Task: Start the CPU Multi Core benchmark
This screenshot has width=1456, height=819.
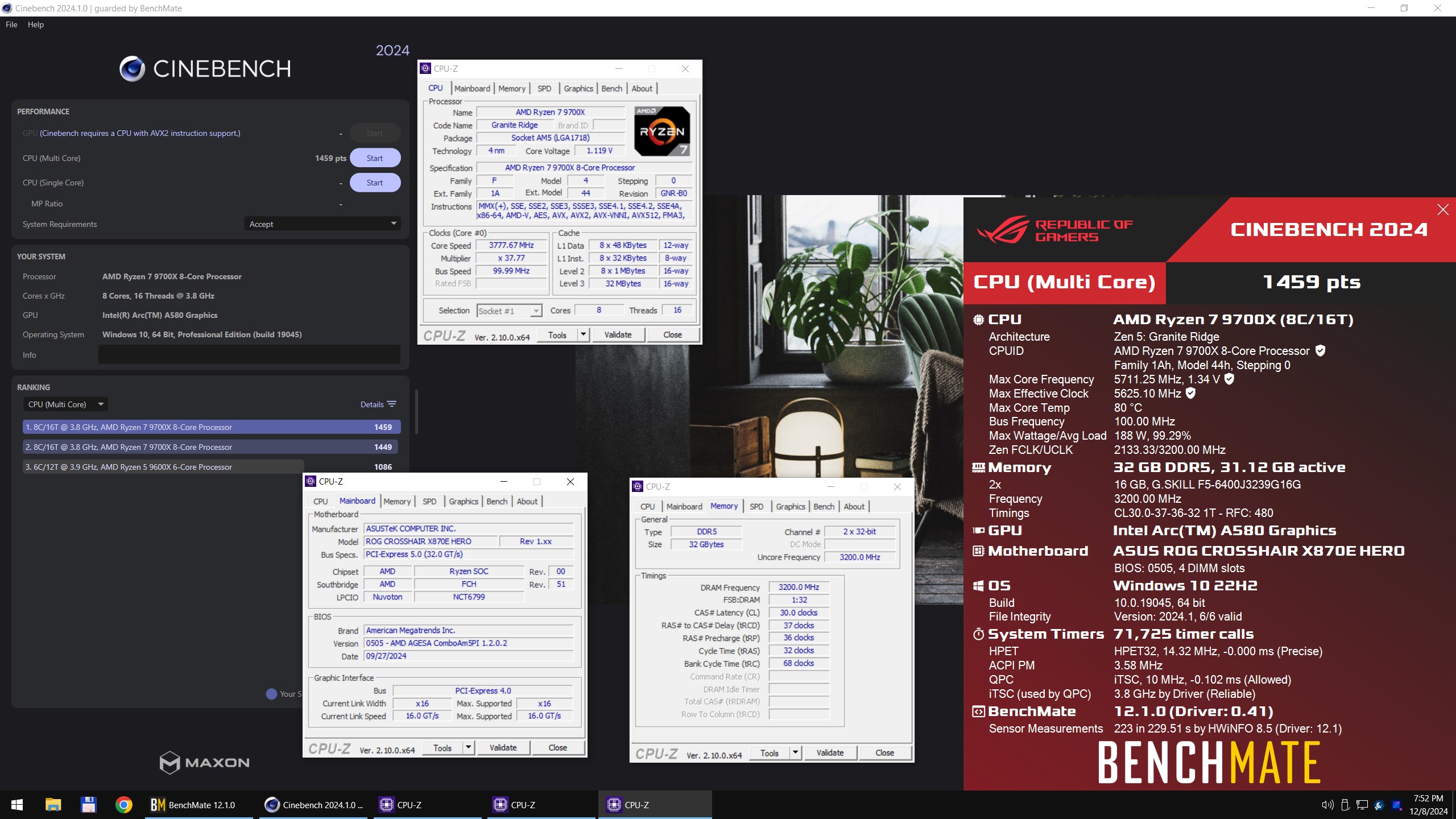Action: pyautogui.click(x=375, y=158)
